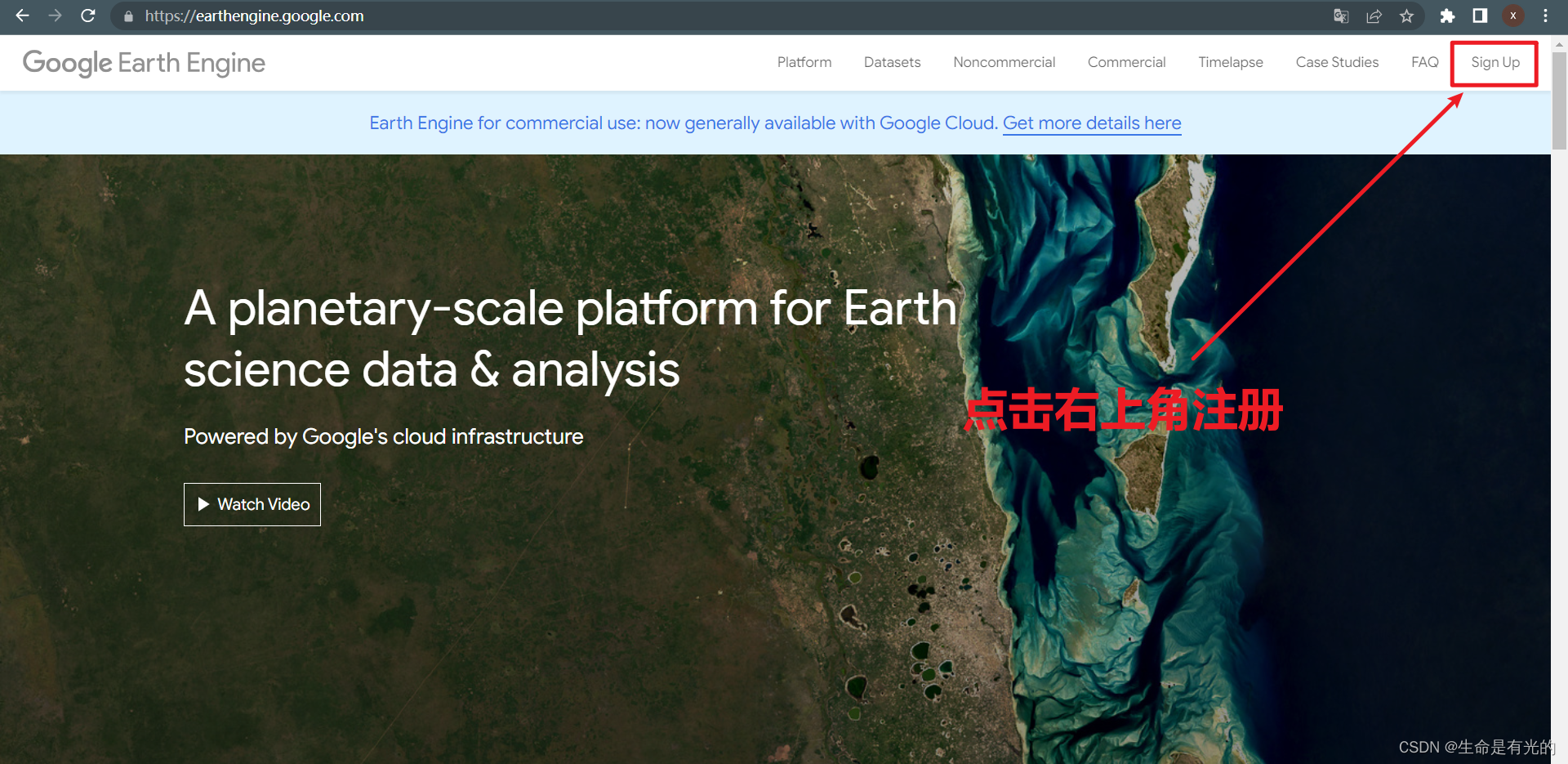Go to the Commercial page

point(1126,62)
